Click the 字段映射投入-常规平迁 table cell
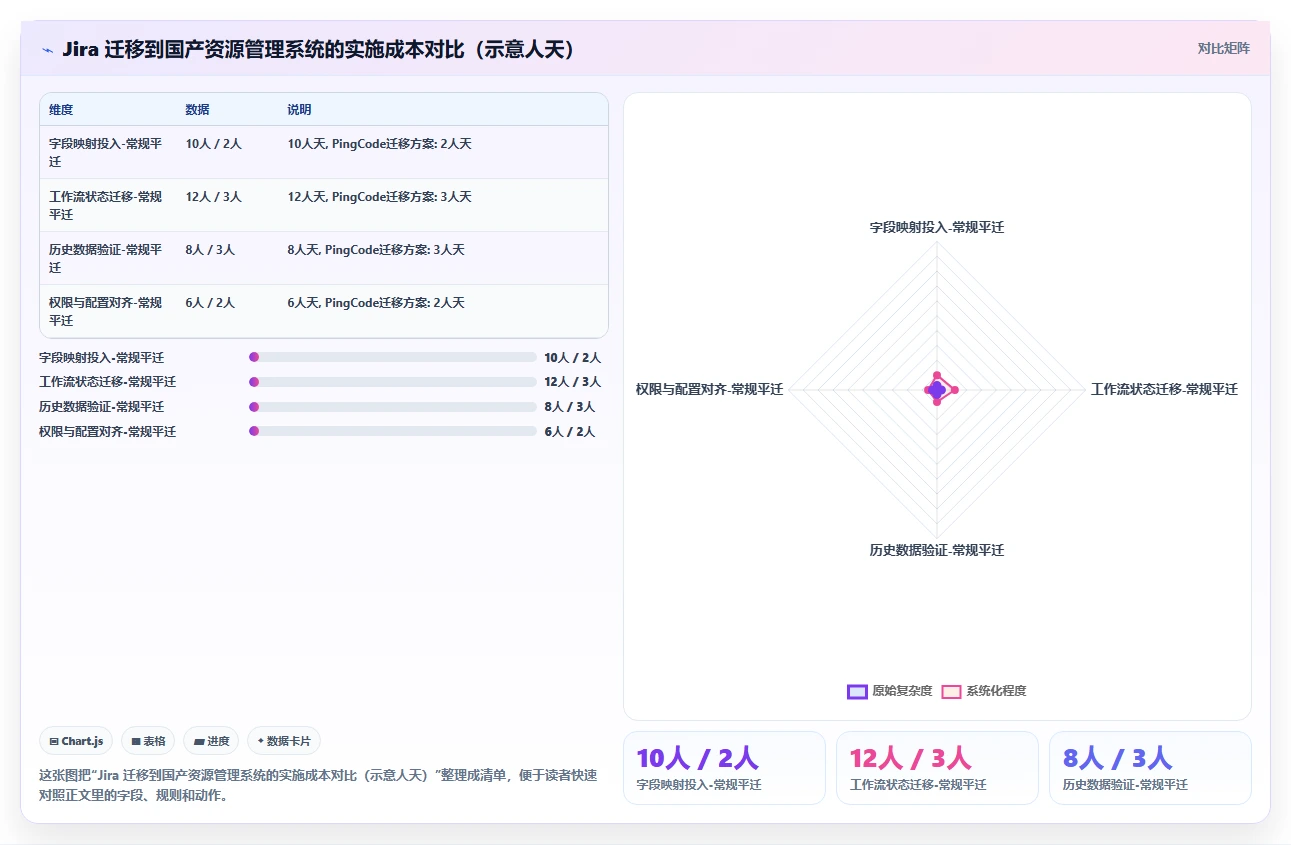This screenshot has width=1291, height=845. coord(106,152)
